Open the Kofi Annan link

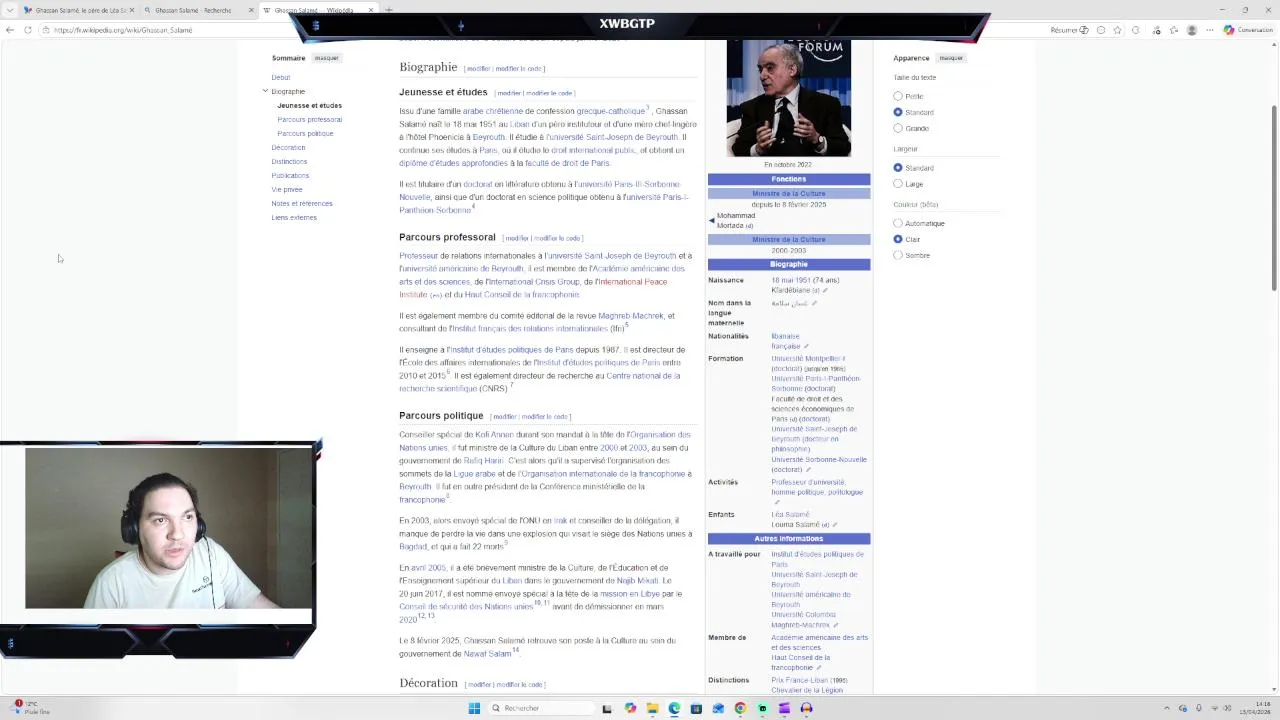494,435
